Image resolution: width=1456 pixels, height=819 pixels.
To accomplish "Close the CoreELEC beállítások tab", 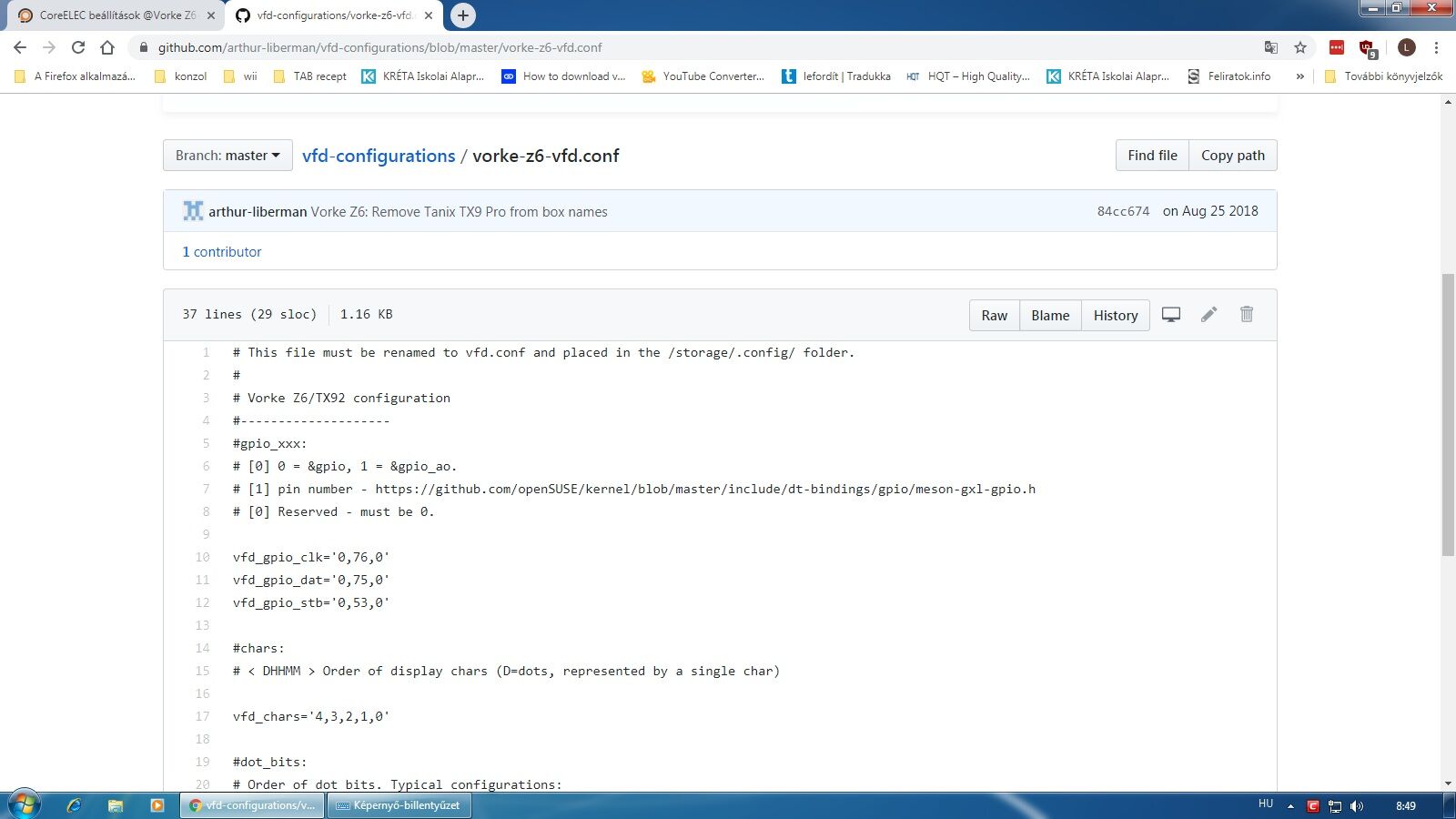I will (x=211, y=15).
